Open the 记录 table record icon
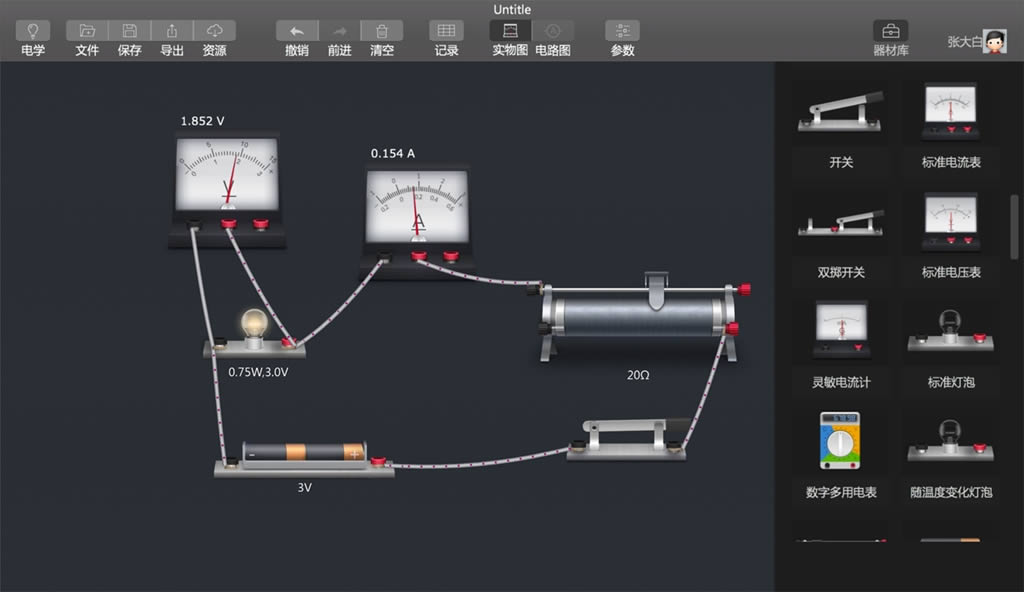 click(446, 31)
